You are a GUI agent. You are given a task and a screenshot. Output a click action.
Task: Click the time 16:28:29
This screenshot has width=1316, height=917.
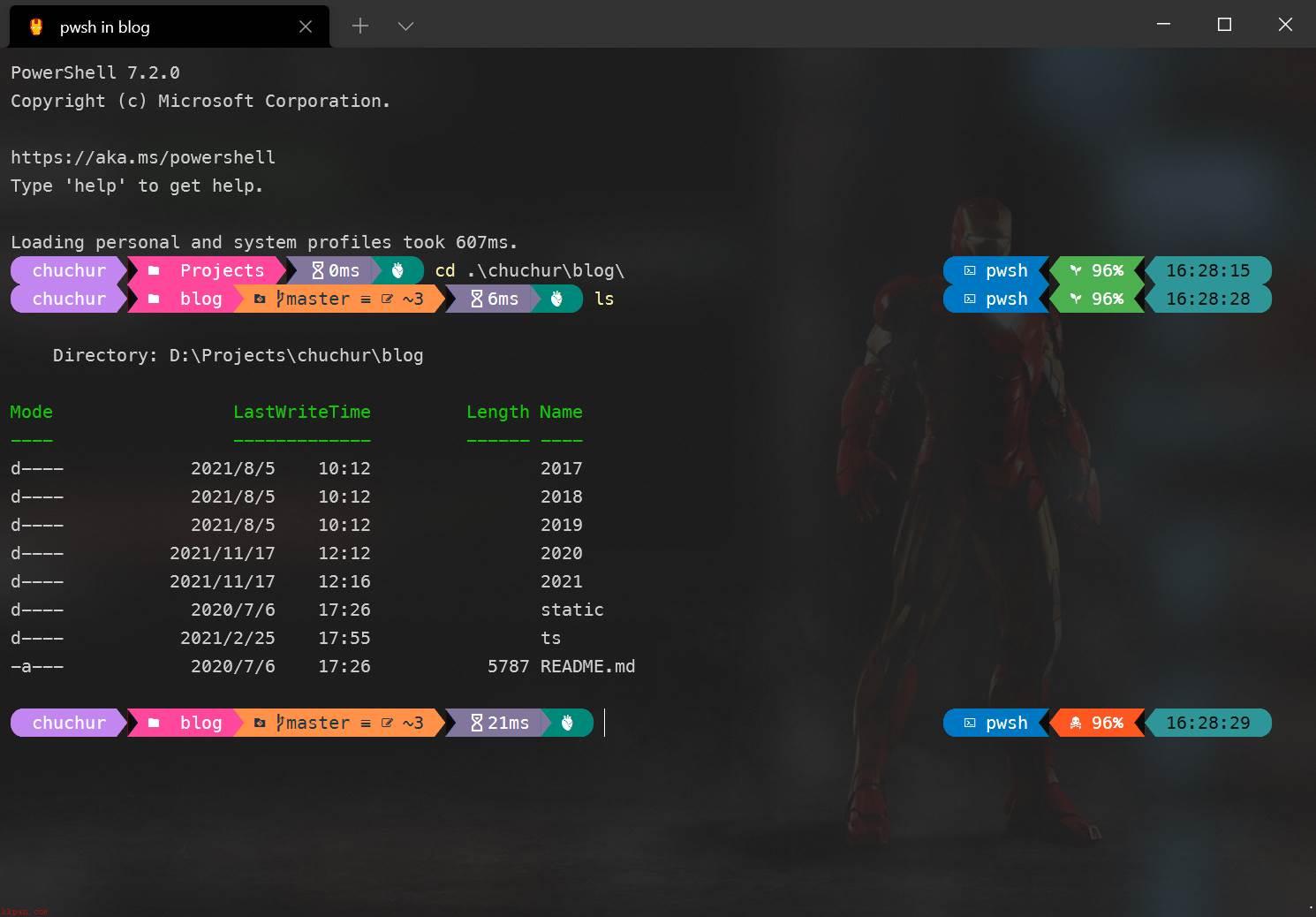[x=1208, y=723]
